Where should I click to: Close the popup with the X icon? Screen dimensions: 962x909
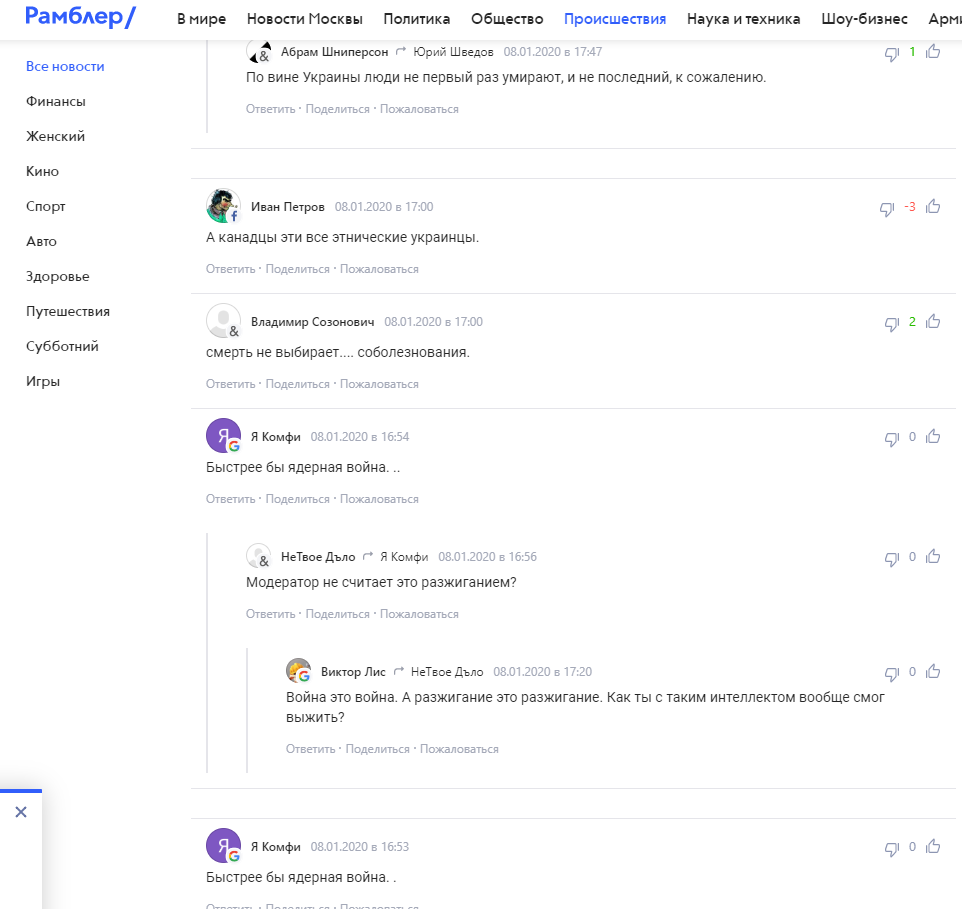pyautogui.click(x=21, y=812)
